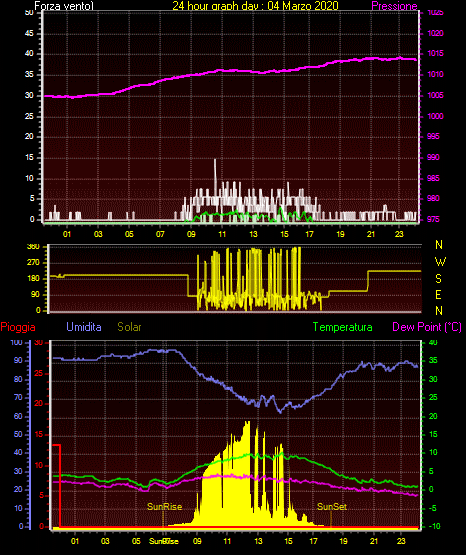Click the '980' pressure axis value
466x555 pixels.
pos(433,198)
